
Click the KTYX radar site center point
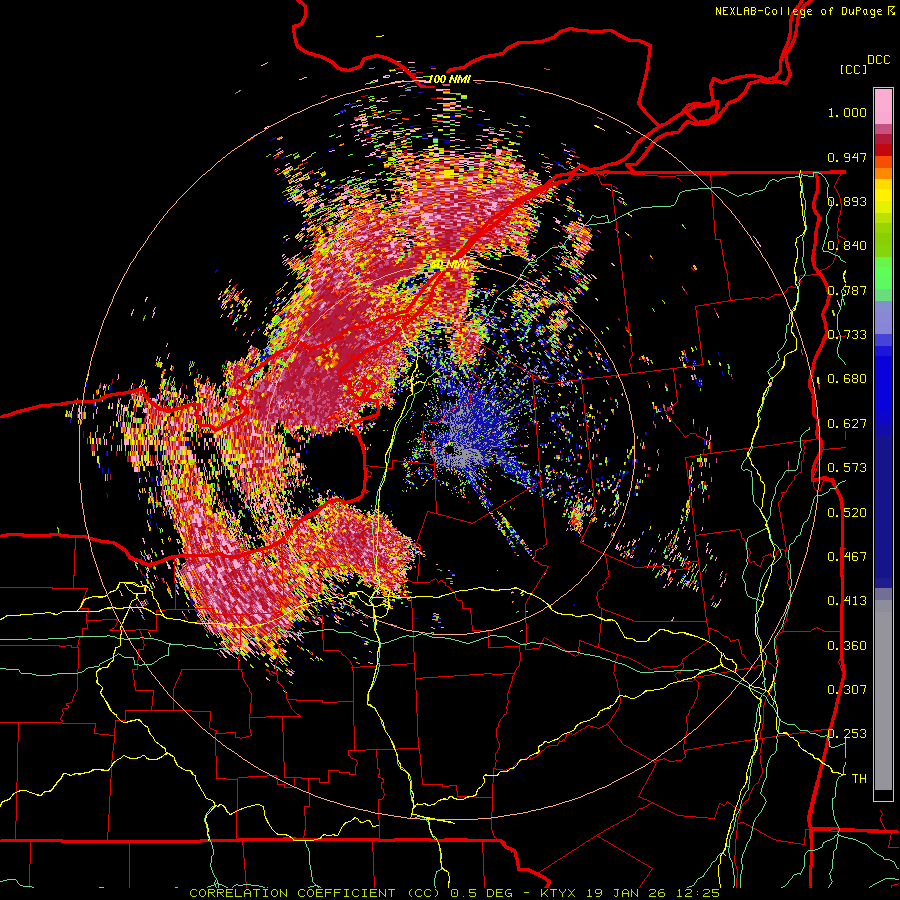coord(449,449)
